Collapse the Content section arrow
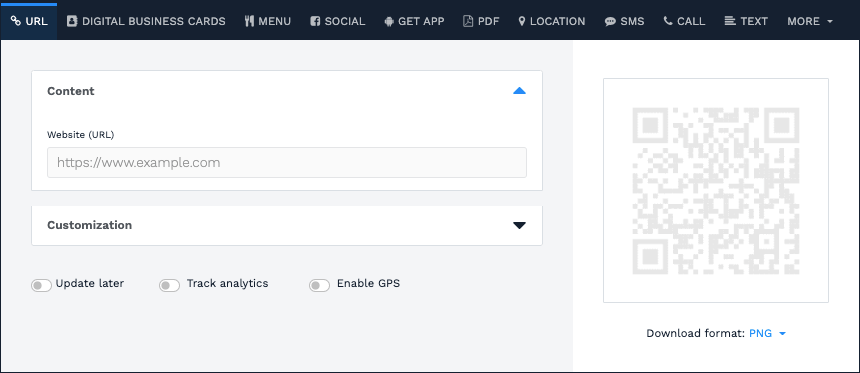Screen dimensions: 860x373 point(519,91)
